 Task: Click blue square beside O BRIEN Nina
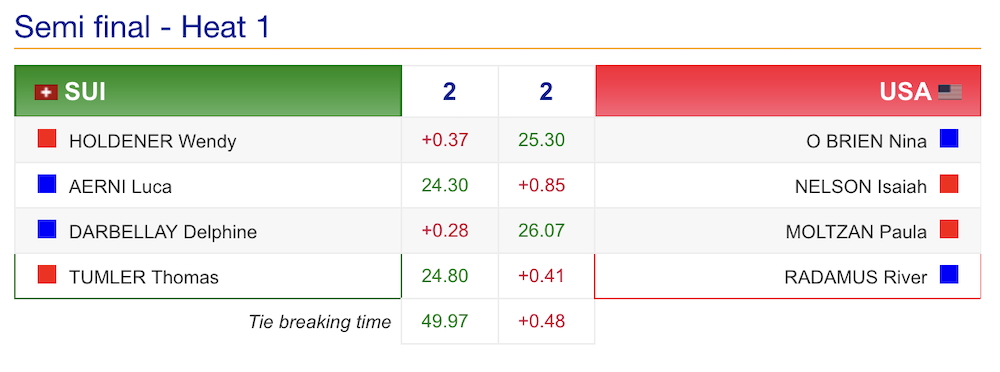click(949, 138)
